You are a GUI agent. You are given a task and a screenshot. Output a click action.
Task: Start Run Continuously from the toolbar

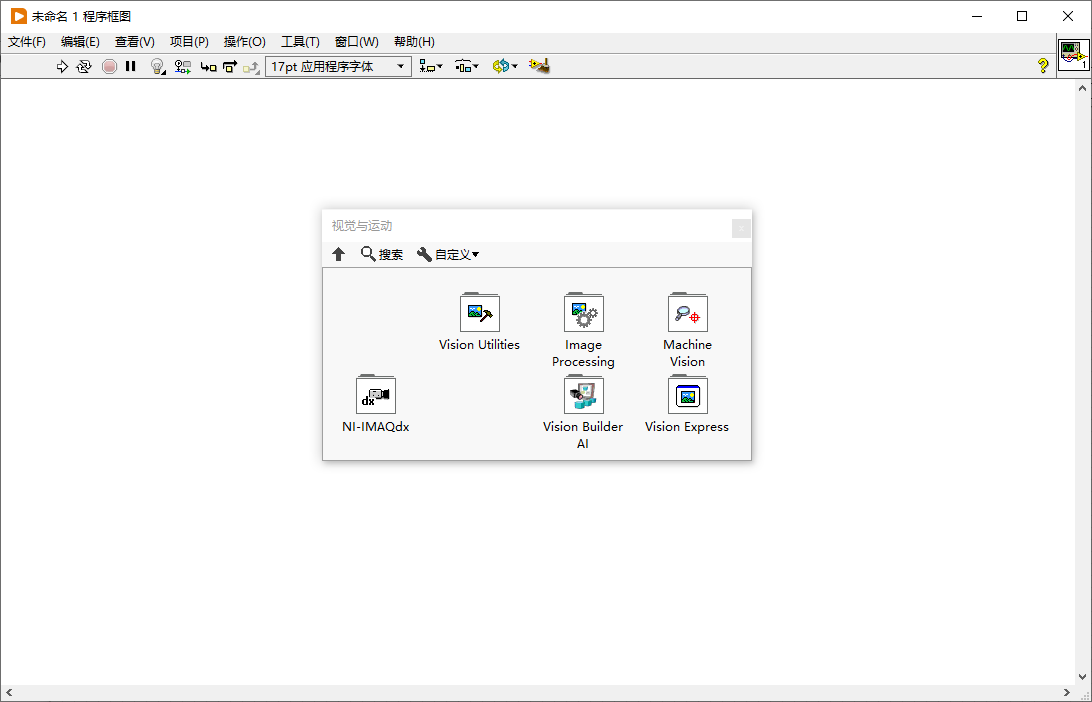84,66
